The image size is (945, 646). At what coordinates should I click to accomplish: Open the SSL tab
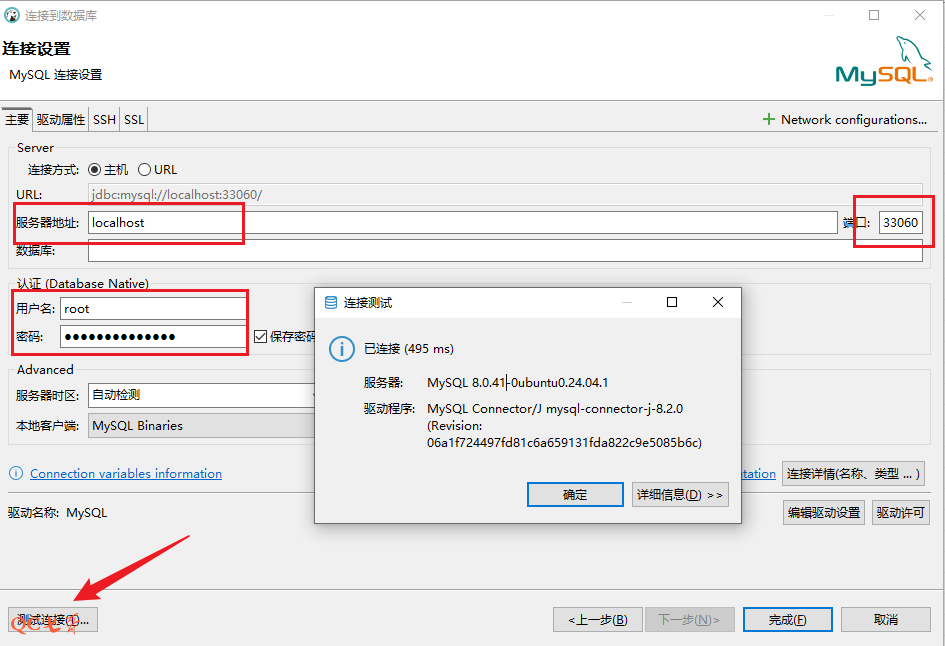[x=134, y=120]
